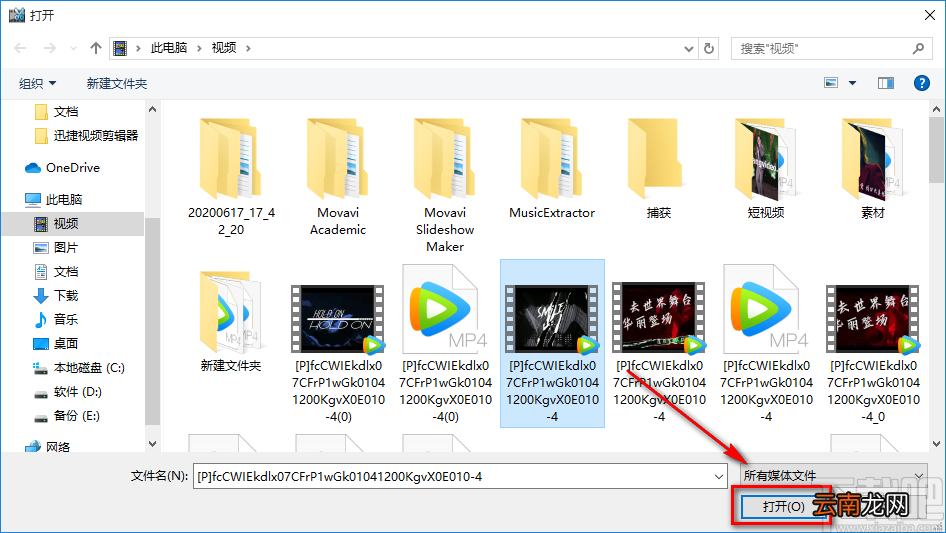Select the Movavi Academic folder

point(338,177)
